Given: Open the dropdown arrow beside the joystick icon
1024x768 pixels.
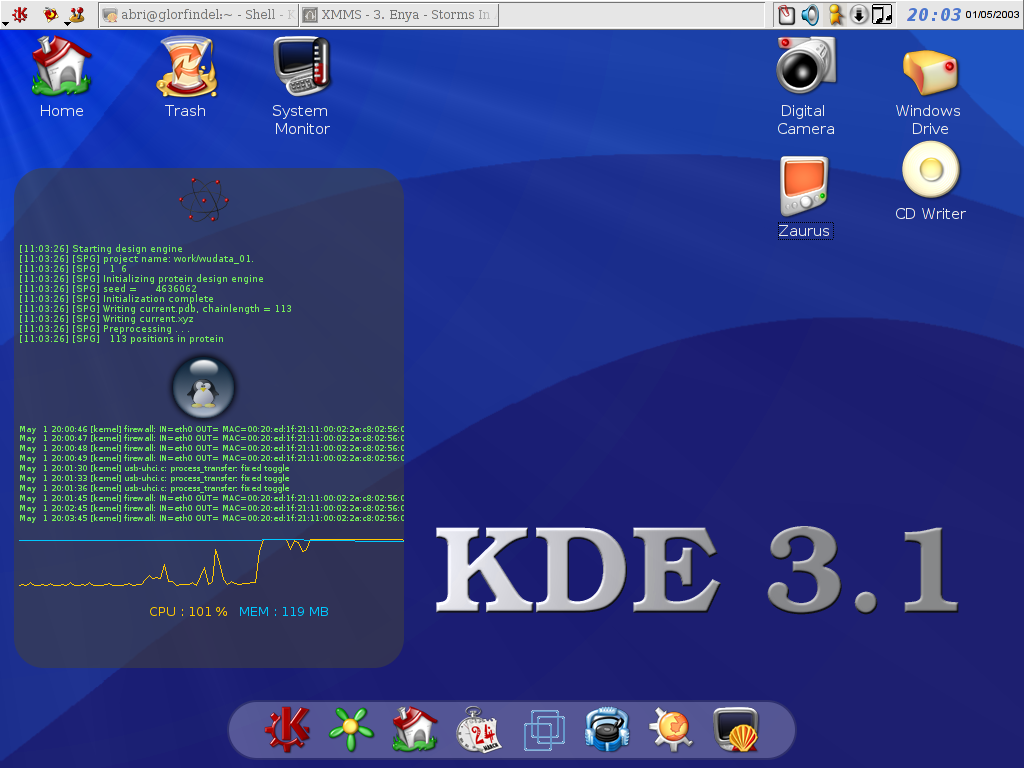Looking at the screenshot, I should 67,23.
